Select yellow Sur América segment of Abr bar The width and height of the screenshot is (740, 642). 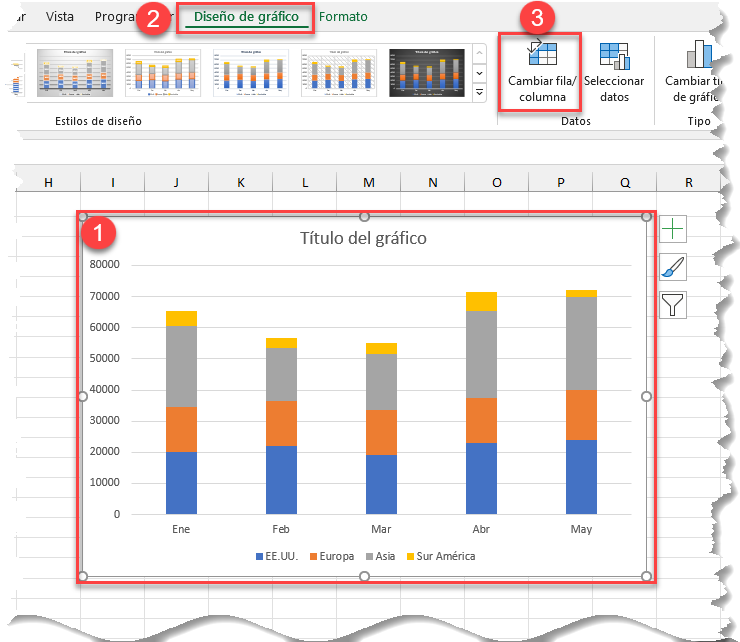click(481, 302)
